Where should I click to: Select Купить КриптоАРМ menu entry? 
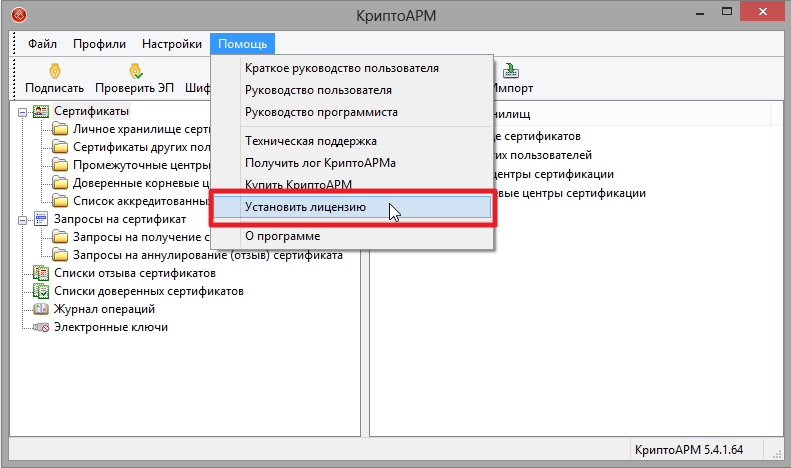click(352, 184)
